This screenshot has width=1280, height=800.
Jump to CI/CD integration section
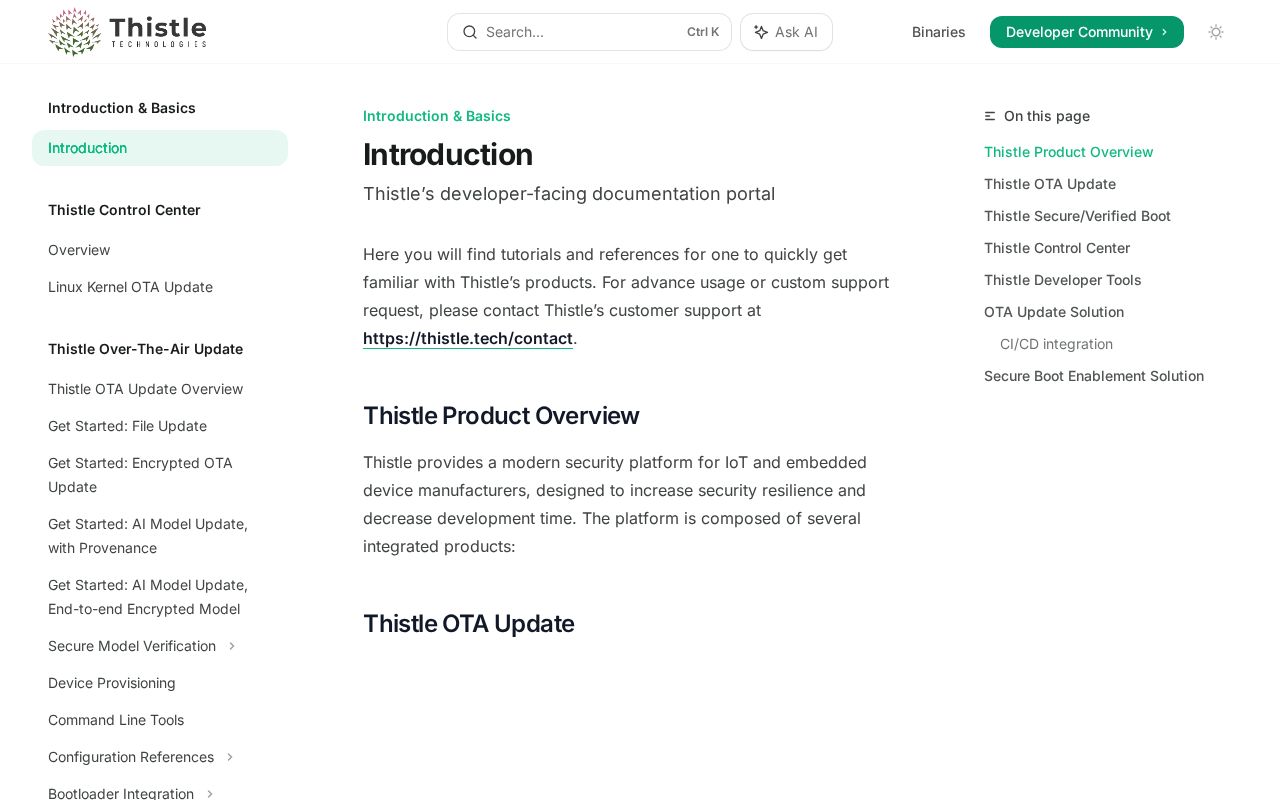coord(1056,344)
